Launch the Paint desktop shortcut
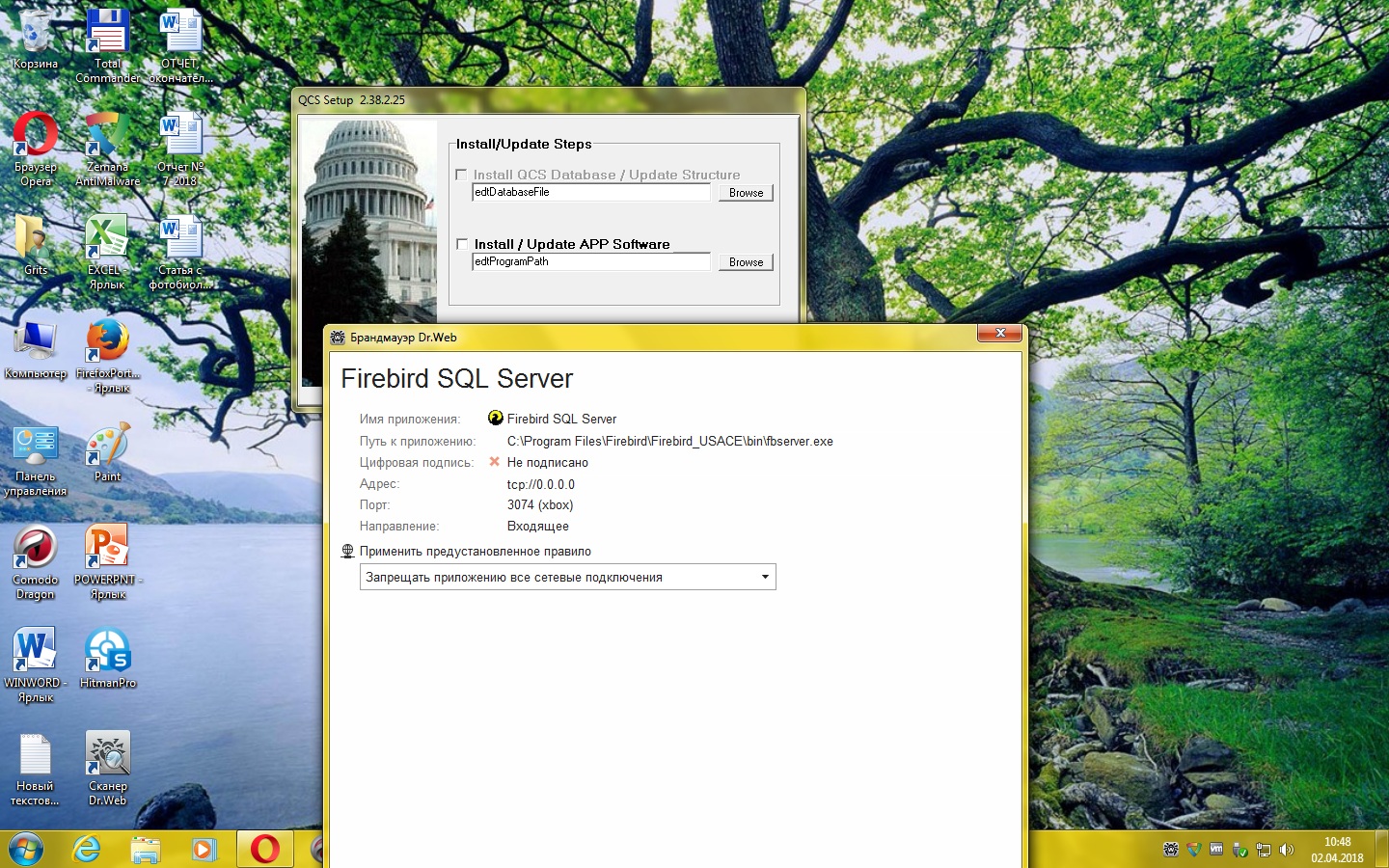 pyautogui.click(x=108, y=452)
